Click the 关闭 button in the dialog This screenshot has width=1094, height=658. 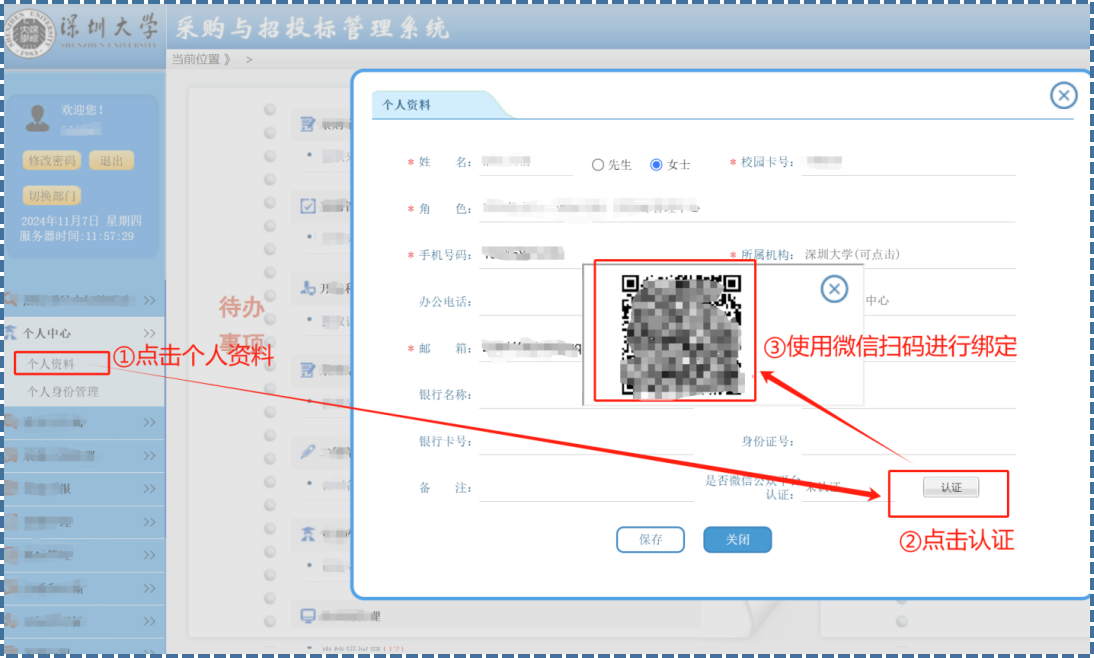click(x=737, y=539)
